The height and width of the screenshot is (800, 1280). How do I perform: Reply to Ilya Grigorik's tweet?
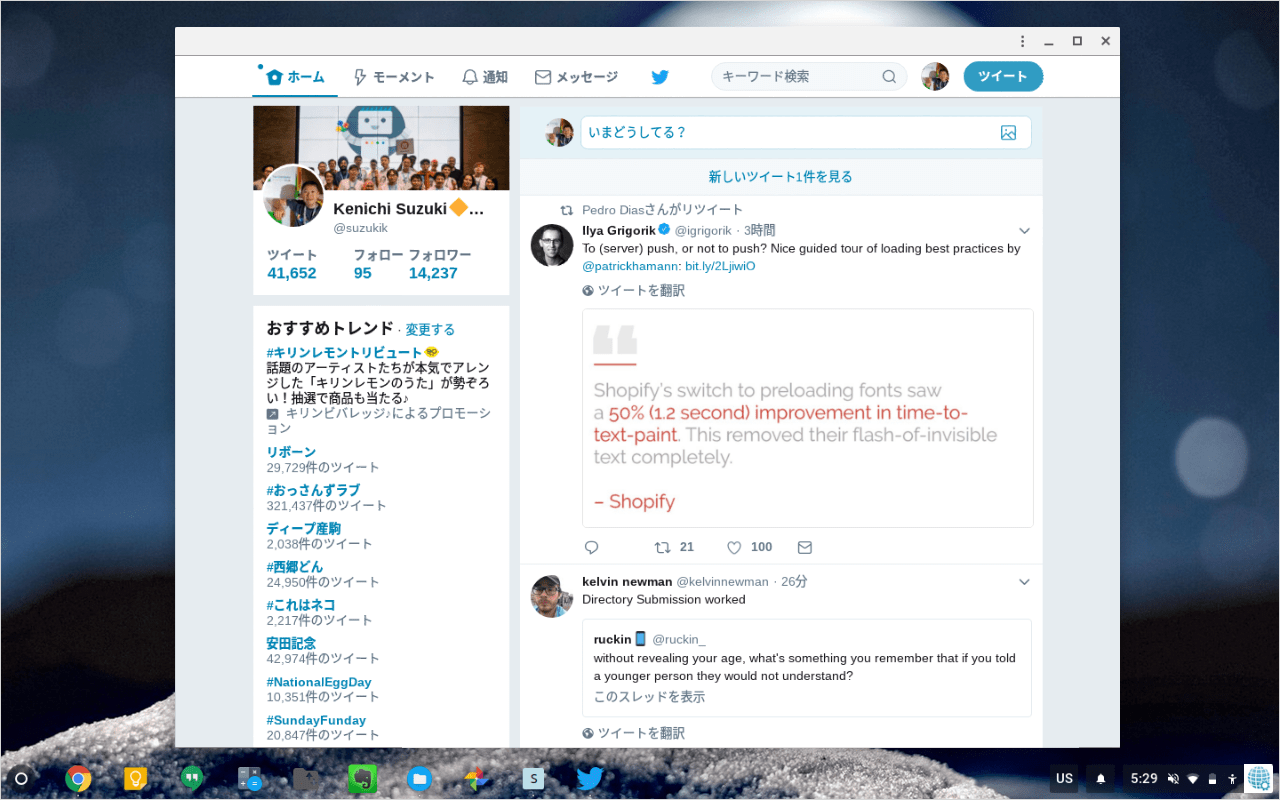591,548
